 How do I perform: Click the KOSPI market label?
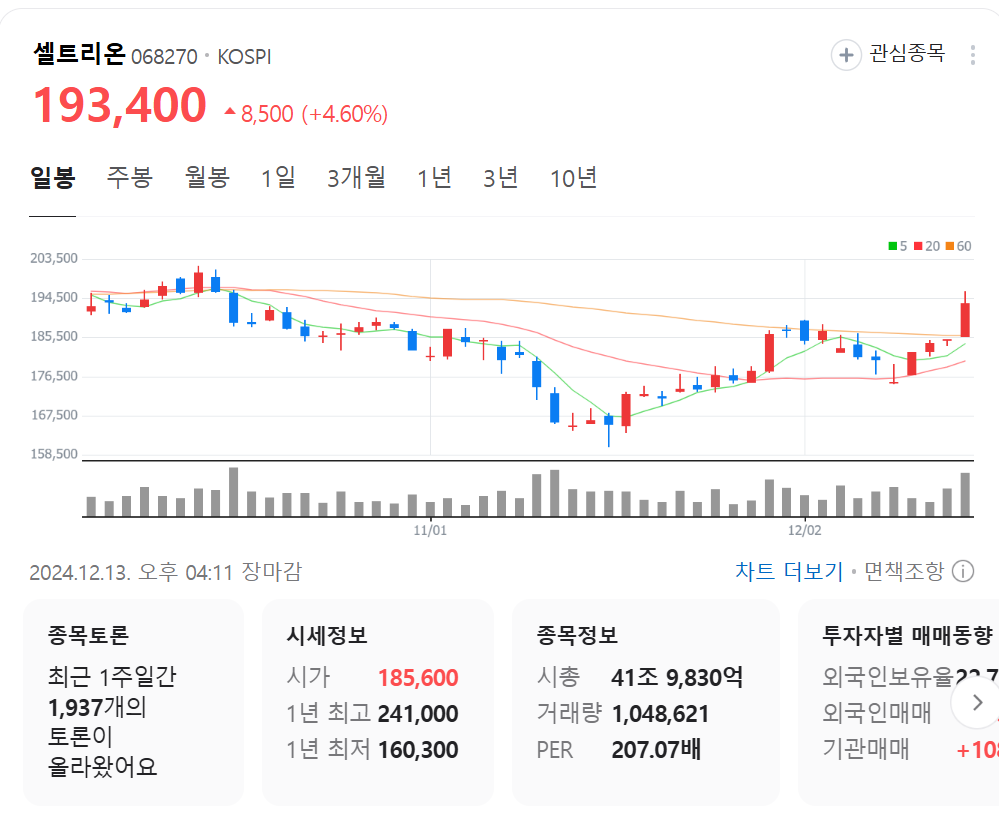click(x=244, y=57)
